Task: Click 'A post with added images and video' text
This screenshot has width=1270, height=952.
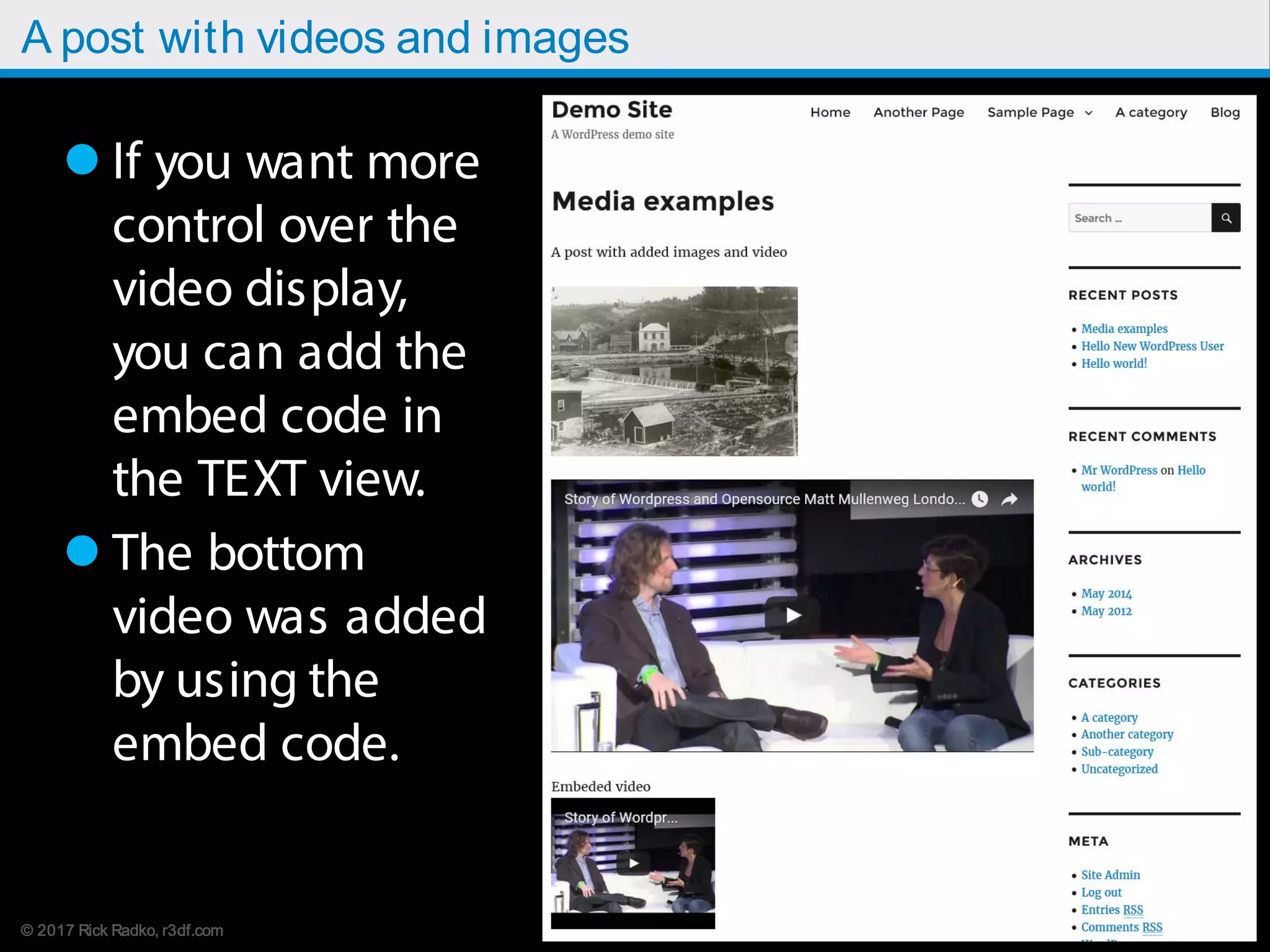Action: [x=668, y=252]
